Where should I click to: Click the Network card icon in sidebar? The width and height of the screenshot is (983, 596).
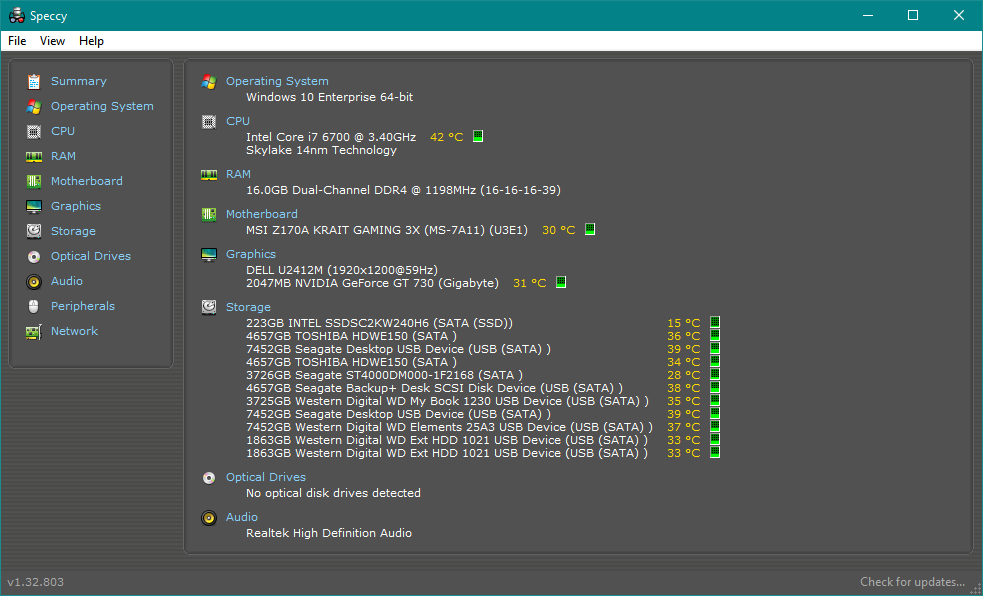34,332
